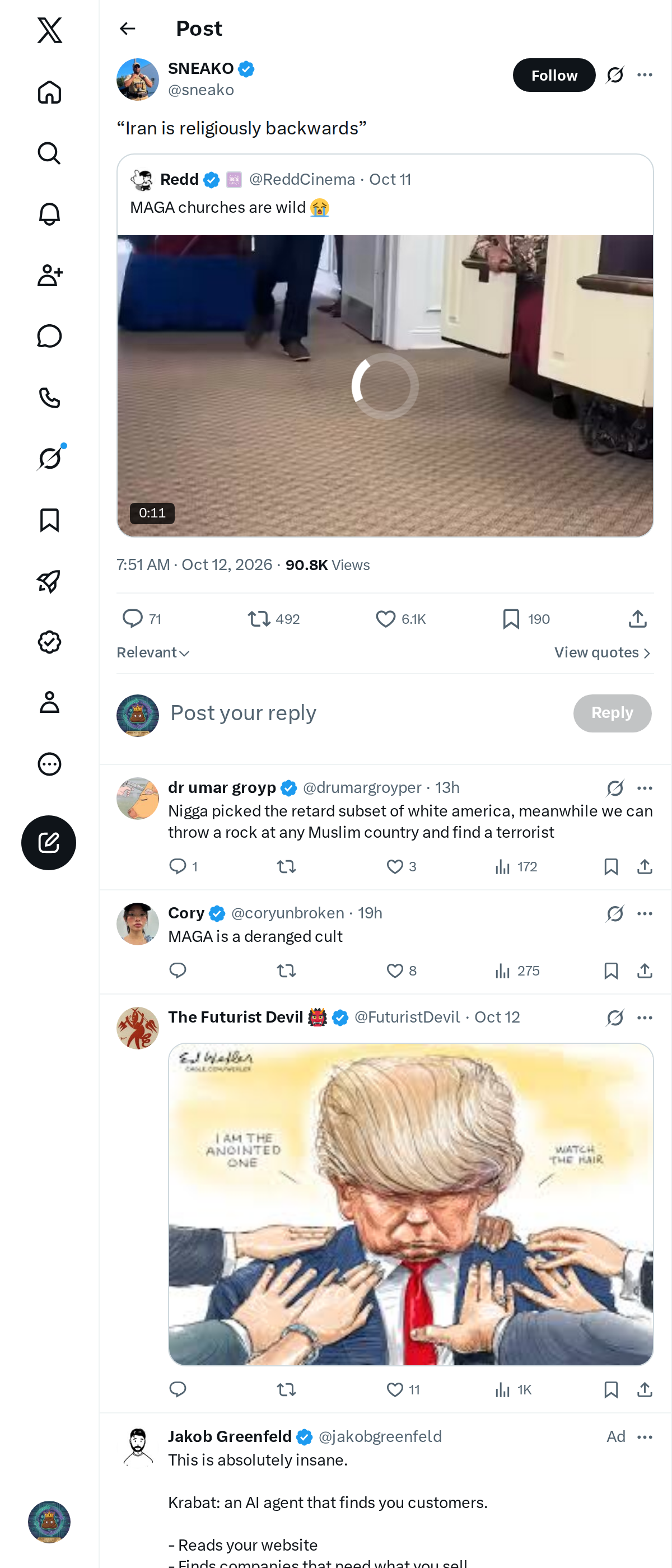Screen dimensions: 672x1568
Task: Repost the SNEAKO post showing 492
Action: 273,619
